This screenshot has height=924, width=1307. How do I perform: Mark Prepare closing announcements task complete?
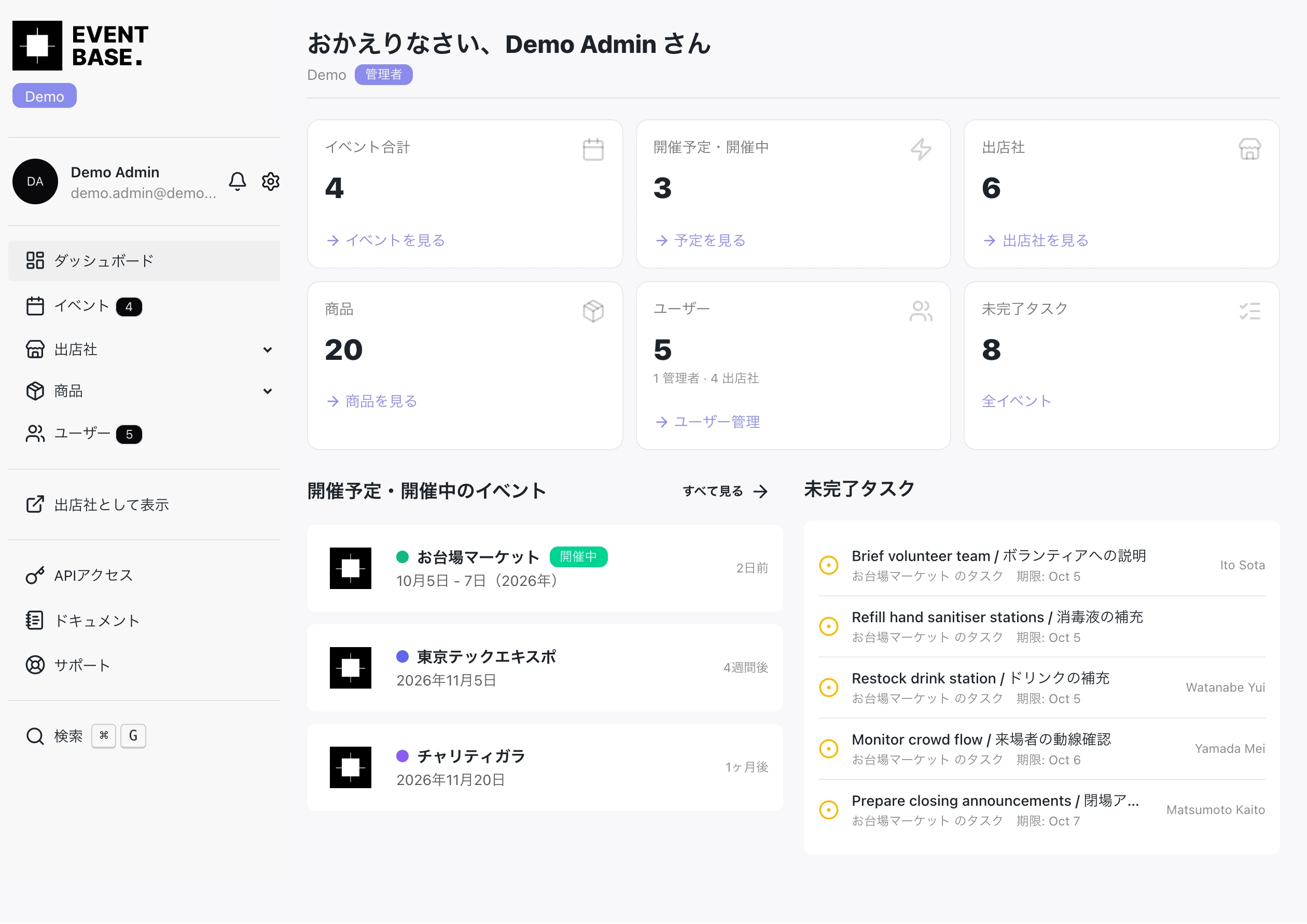(828, 810)
